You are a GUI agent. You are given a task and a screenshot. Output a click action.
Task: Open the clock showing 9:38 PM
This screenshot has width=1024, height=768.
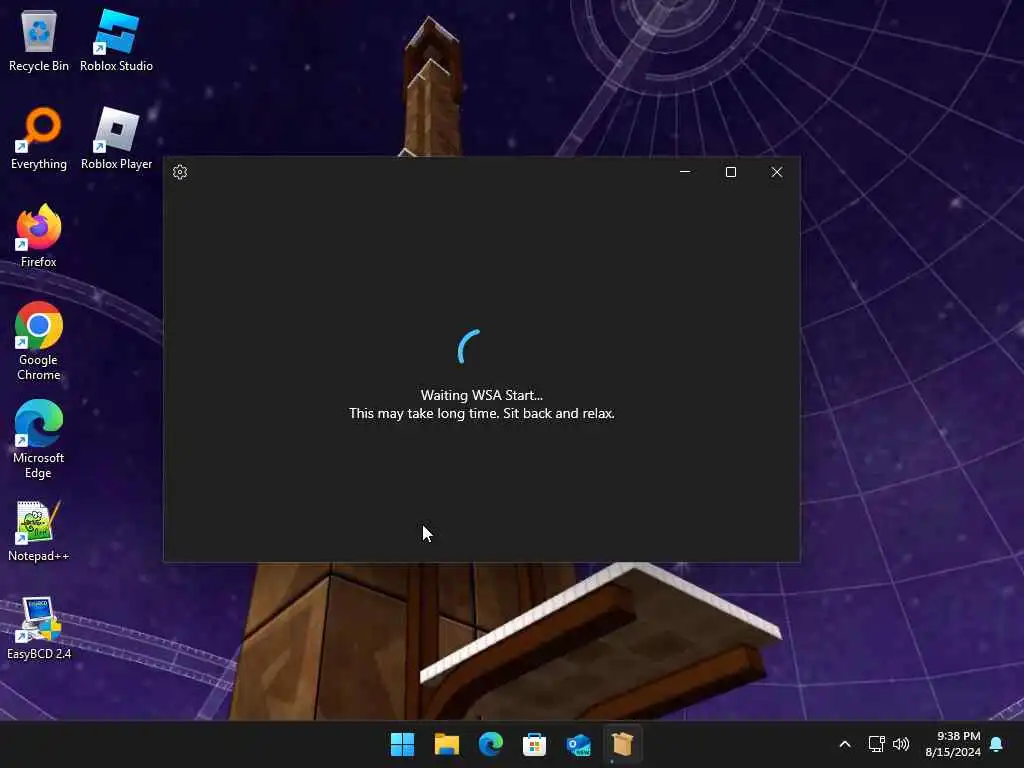click(x=953, y=744)
